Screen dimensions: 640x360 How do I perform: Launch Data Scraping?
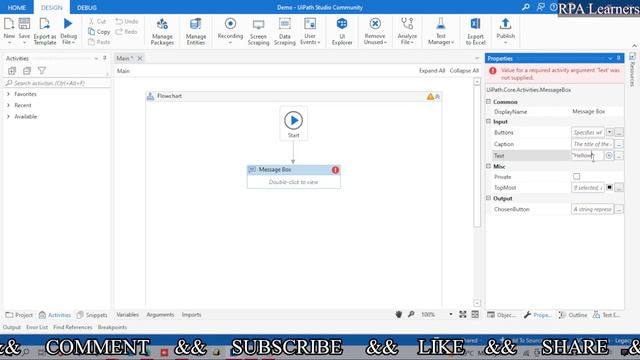click(284, 31)
